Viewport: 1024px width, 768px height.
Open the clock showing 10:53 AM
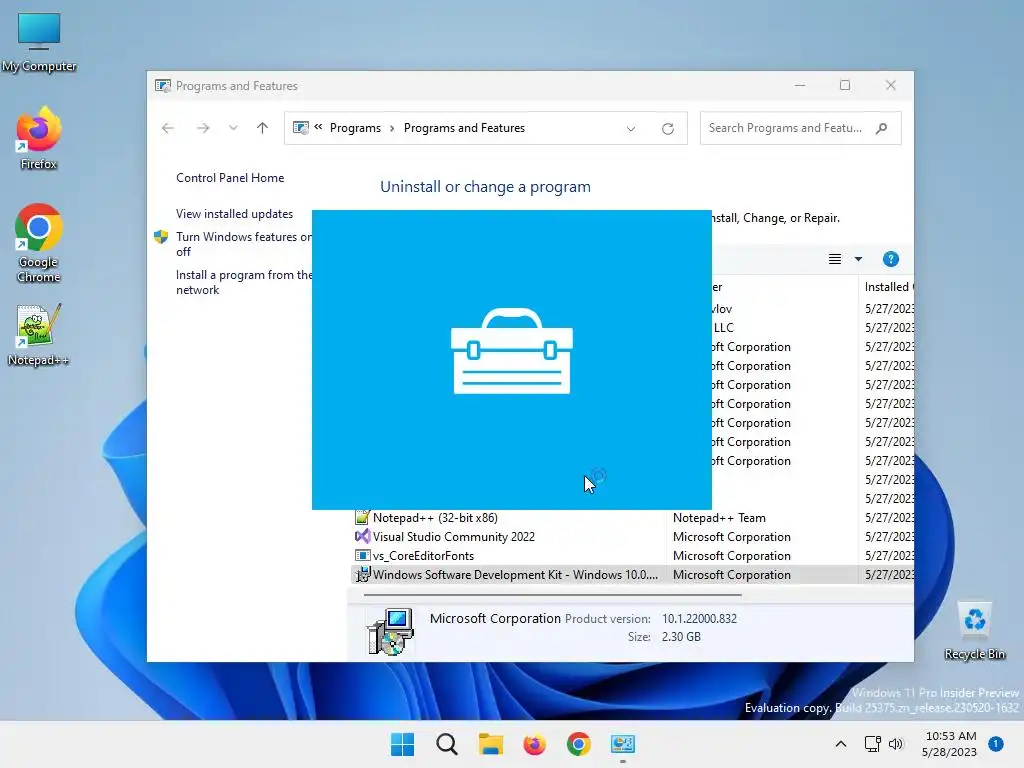pos(950,744)
